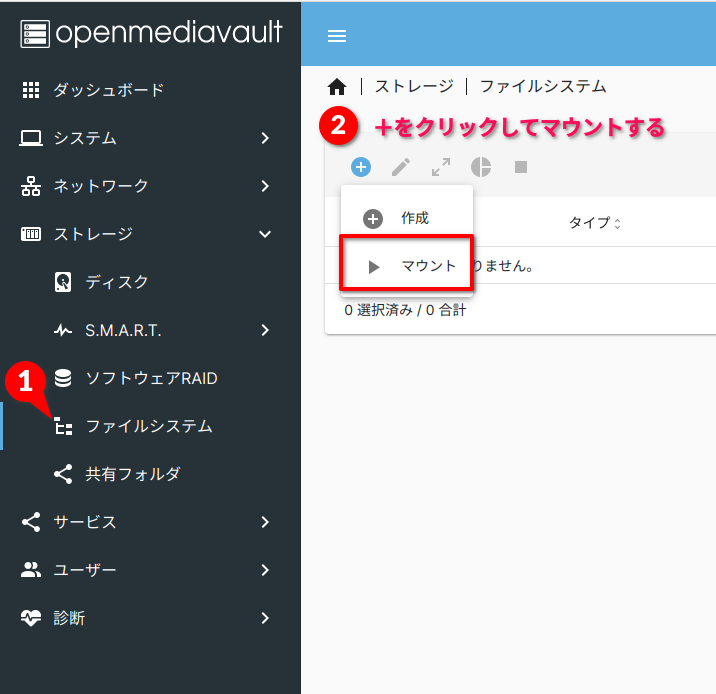Screen dimensions: 716x694
Task: Click the quota pie chart icon
Action: [x=481, y=167]
